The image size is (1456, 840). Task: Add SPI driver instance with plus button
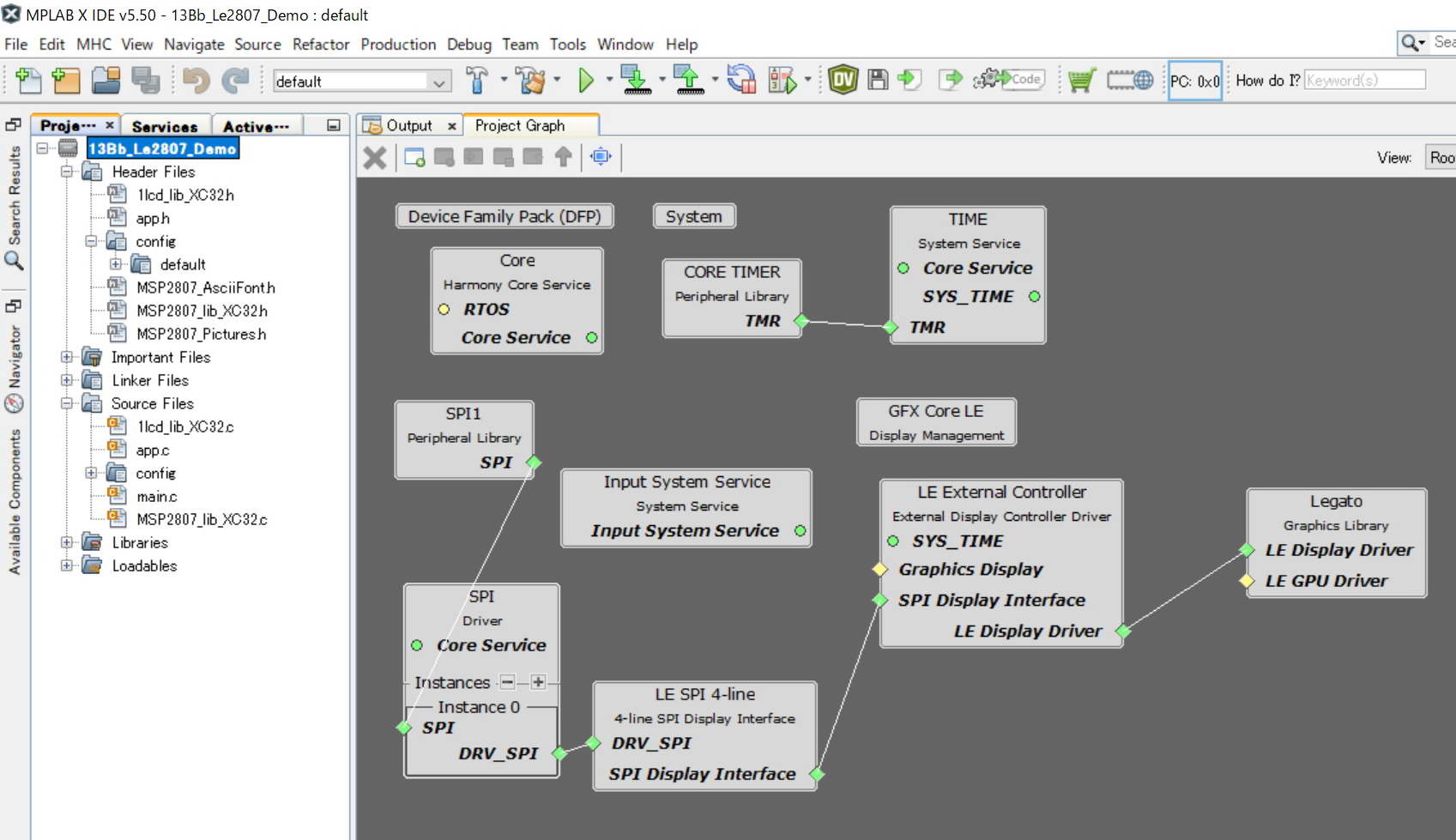(538, 683)
